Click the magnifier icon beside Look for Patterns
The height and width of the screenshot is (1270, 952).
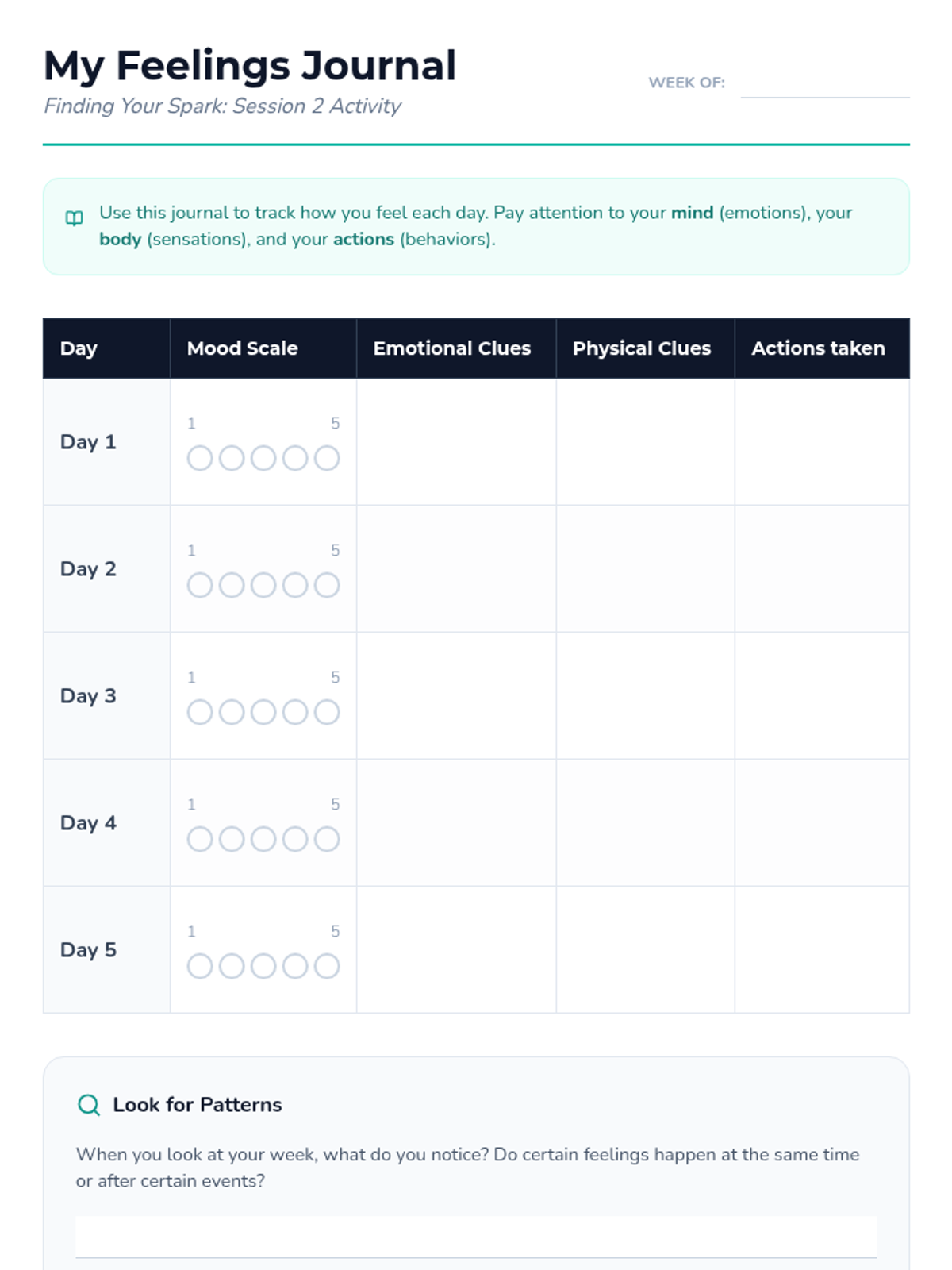click(89, 1105)
